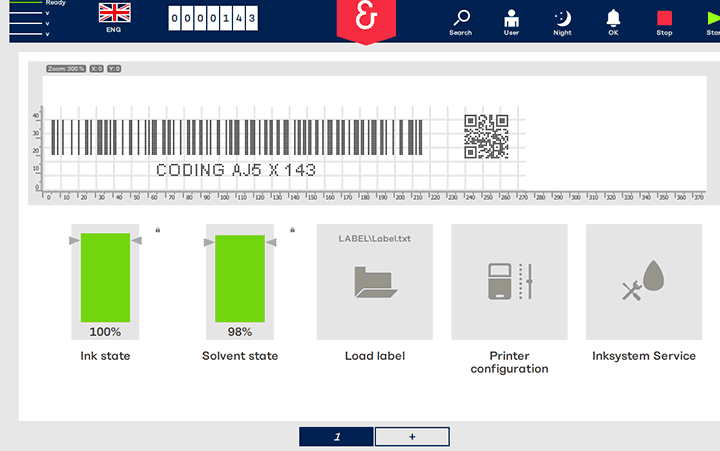
Task: Add a new page with plus tab
Action: click(412, 436)
